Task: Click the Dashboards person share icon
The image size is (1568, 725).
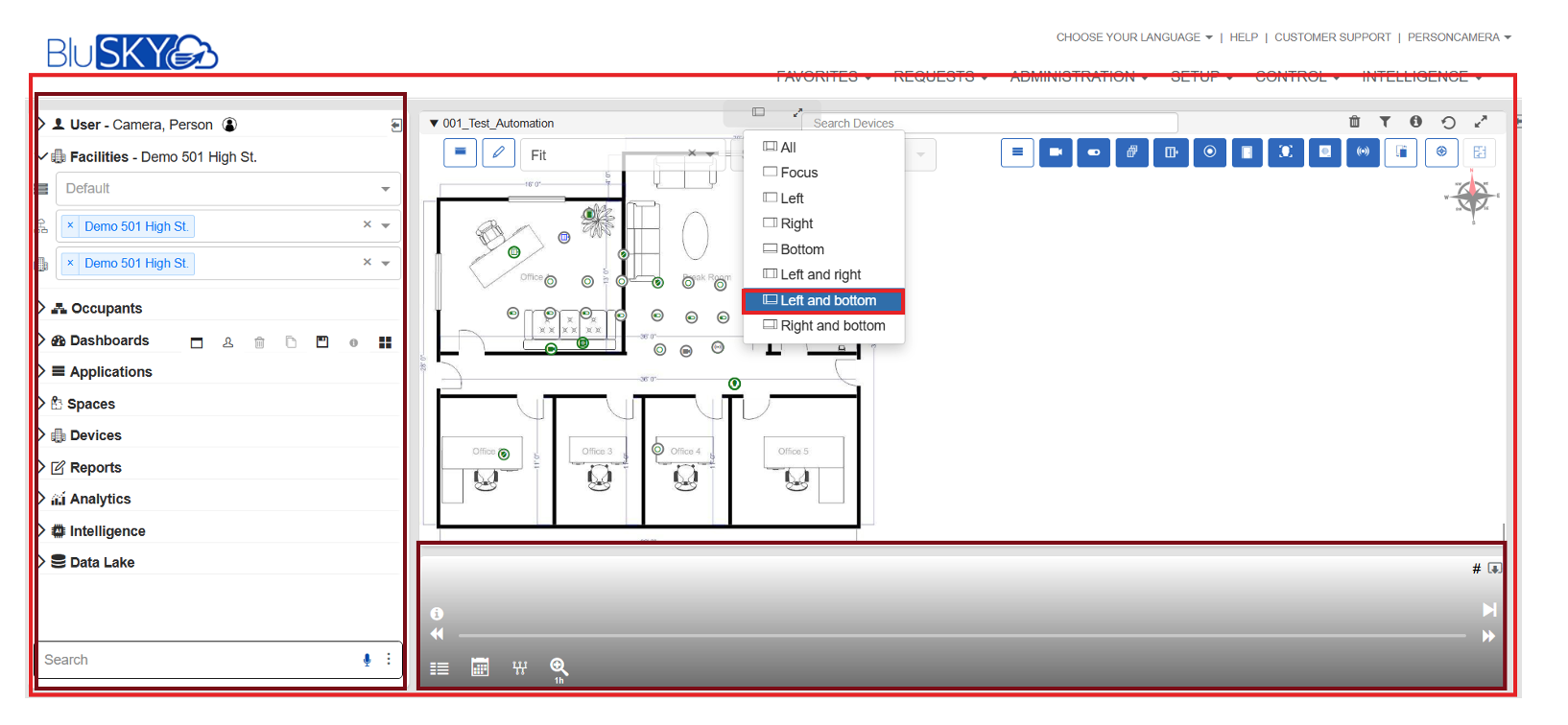Action: tap(228, 342)
